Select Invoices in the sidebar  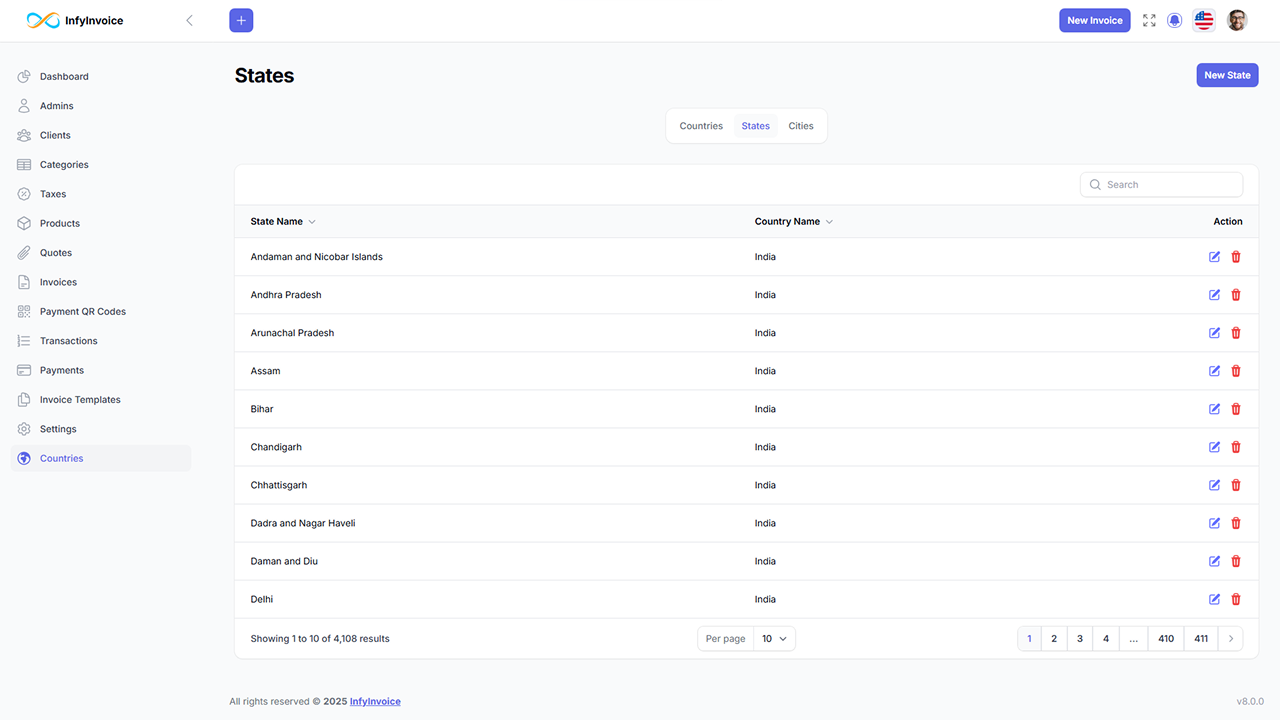coord(58,281)
